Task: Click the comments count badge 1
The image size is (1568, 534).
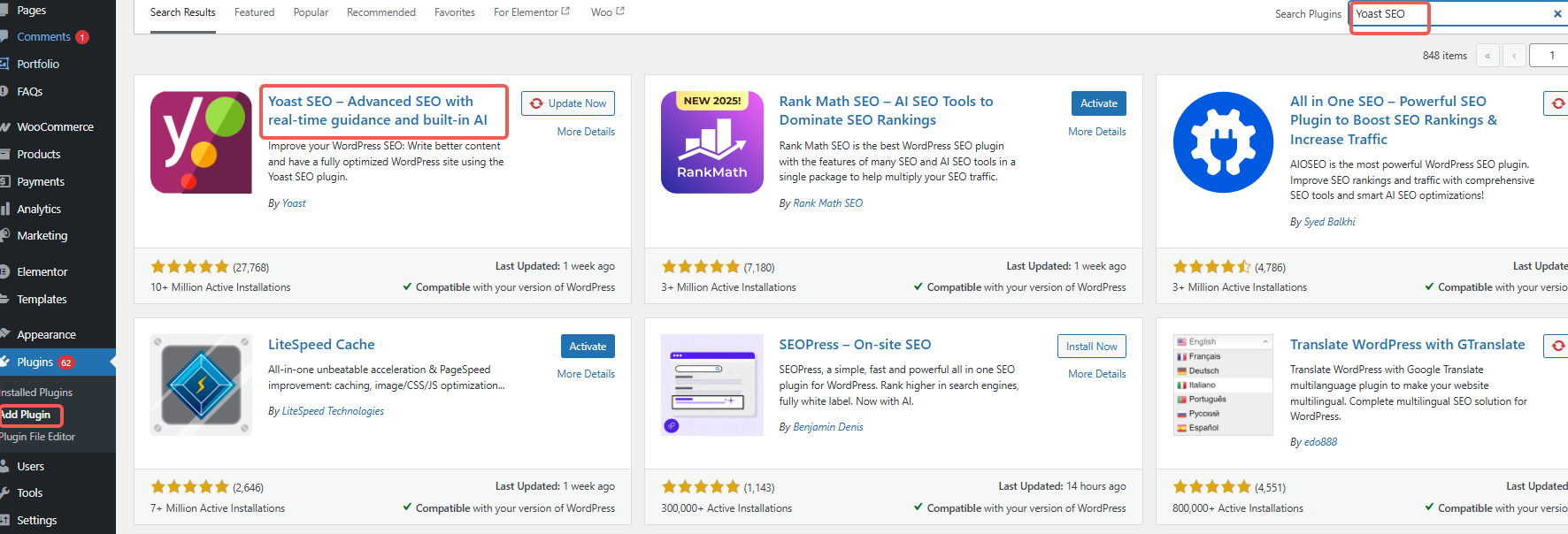Action: [x=82, y=37]
